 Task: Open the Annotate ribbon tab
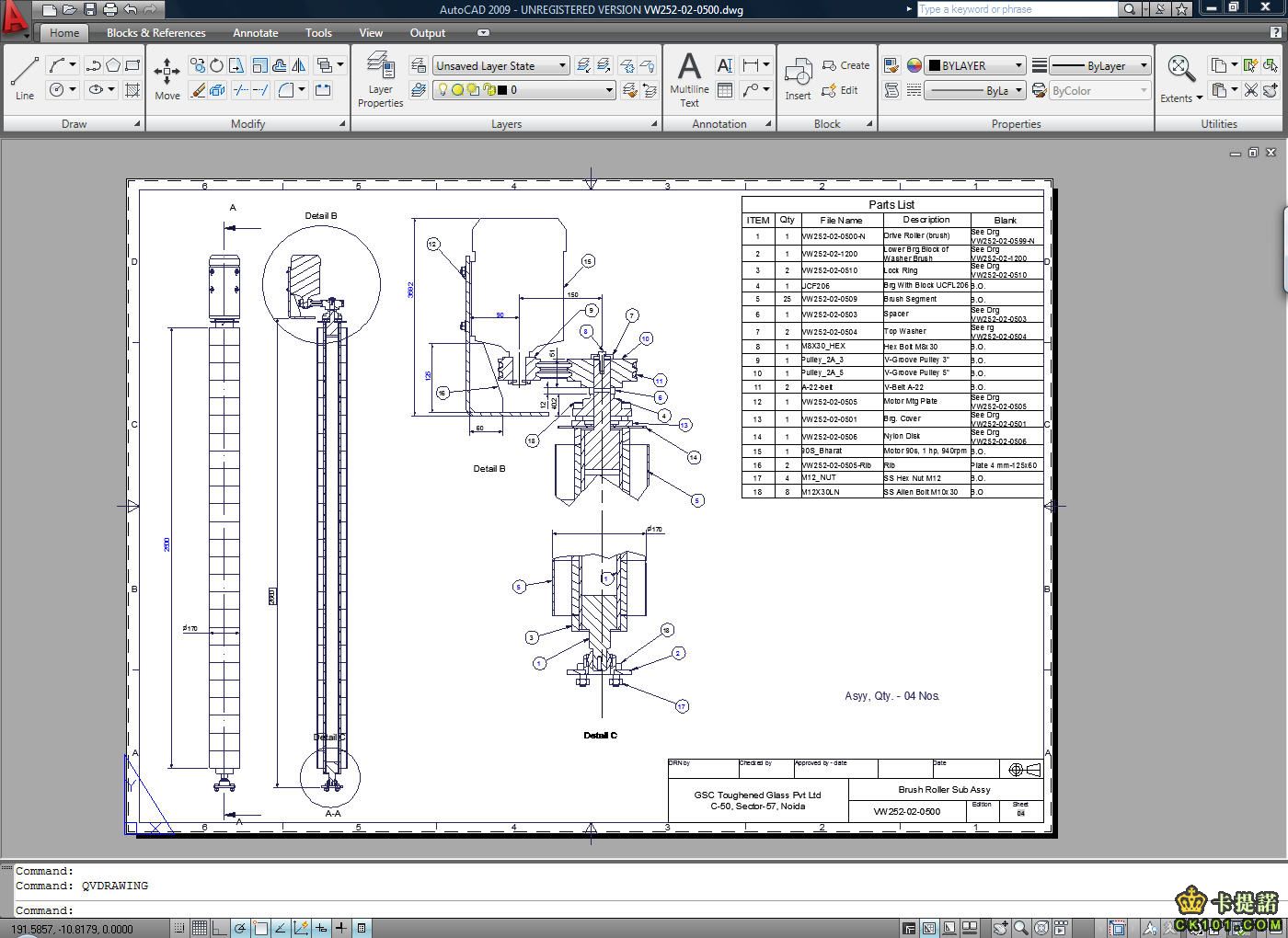(255, 32)
